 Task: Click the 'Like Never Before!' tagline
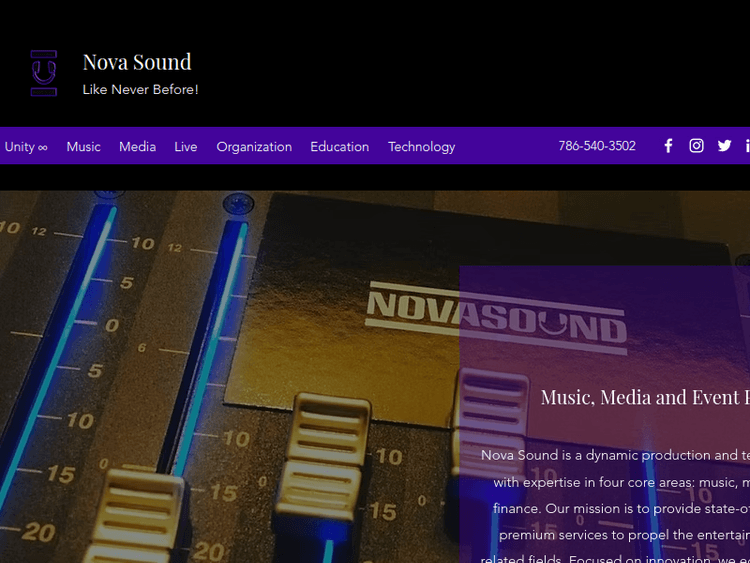coord(140,89)
